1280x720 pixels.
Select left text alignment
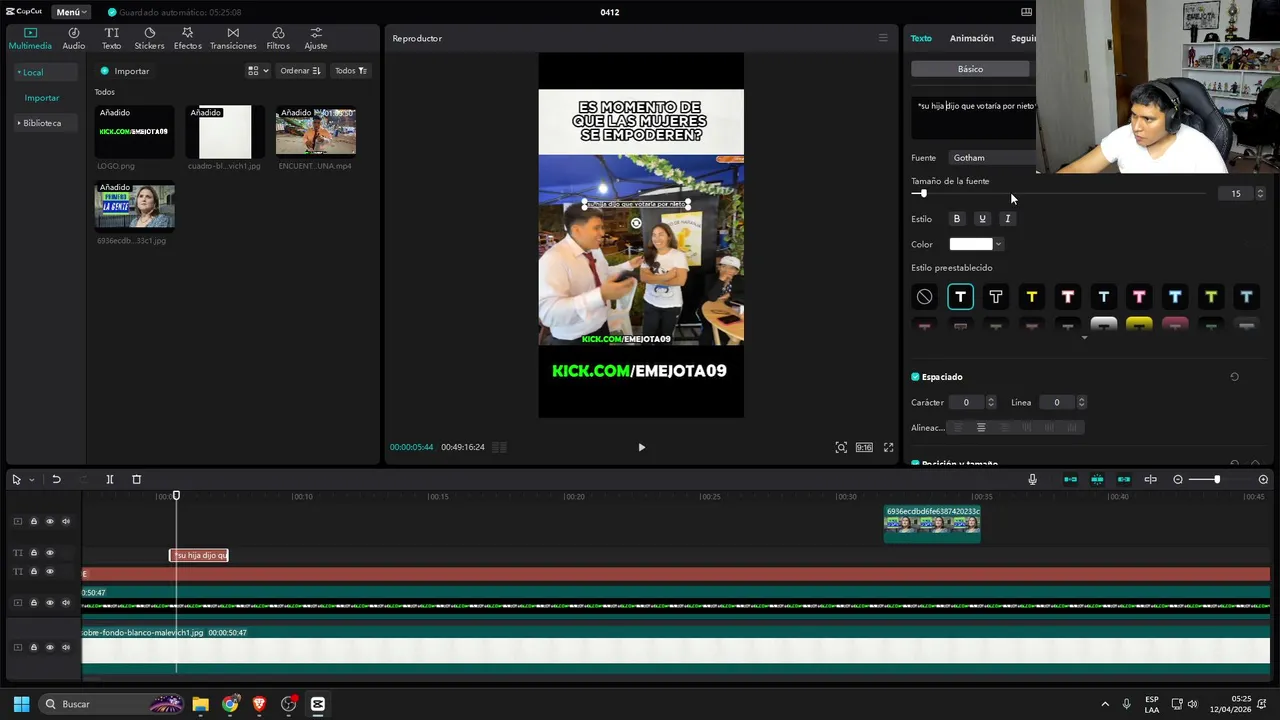click(957, 428)
